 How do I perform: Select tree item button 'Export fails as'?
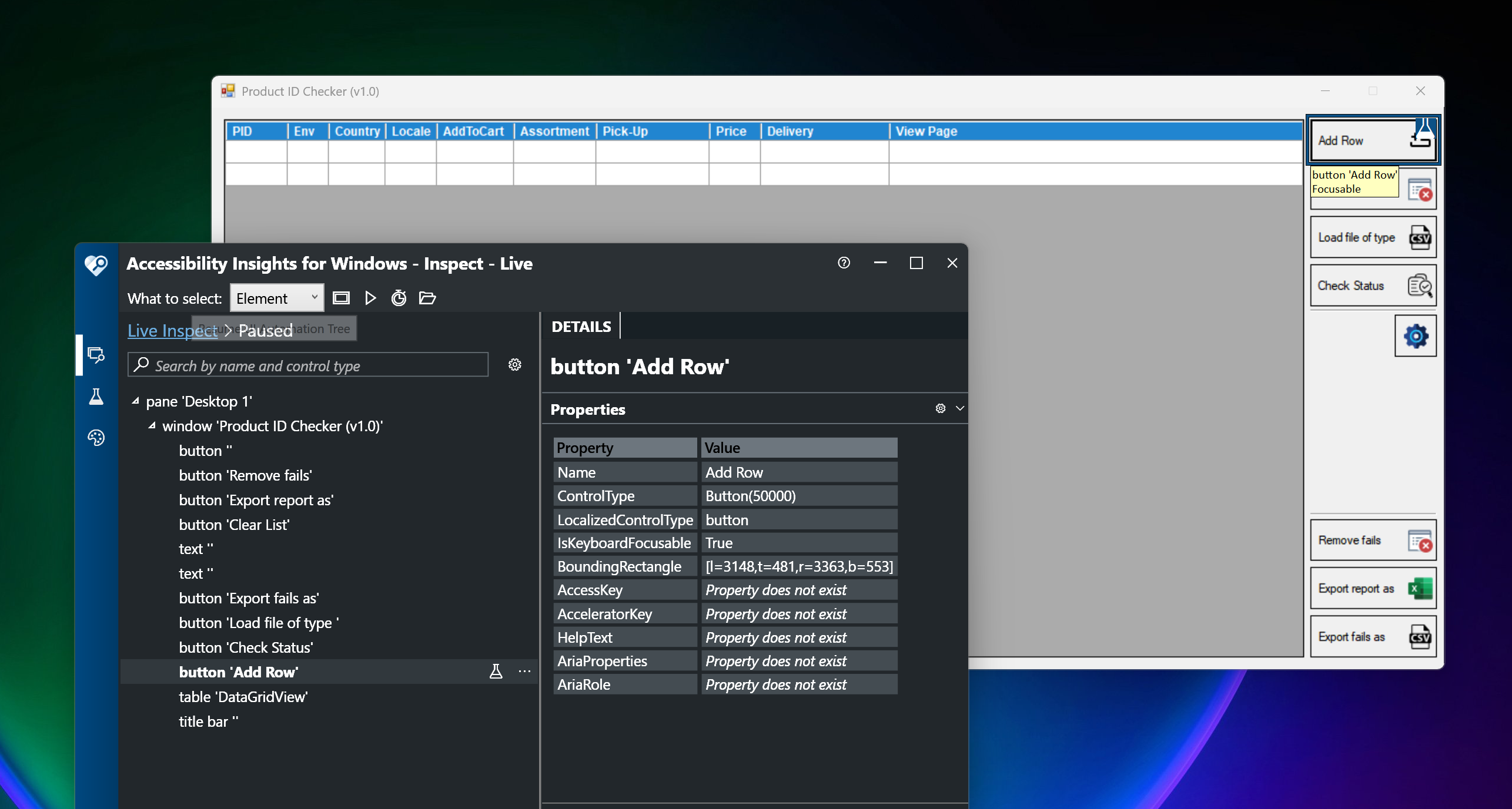[249, 598]
